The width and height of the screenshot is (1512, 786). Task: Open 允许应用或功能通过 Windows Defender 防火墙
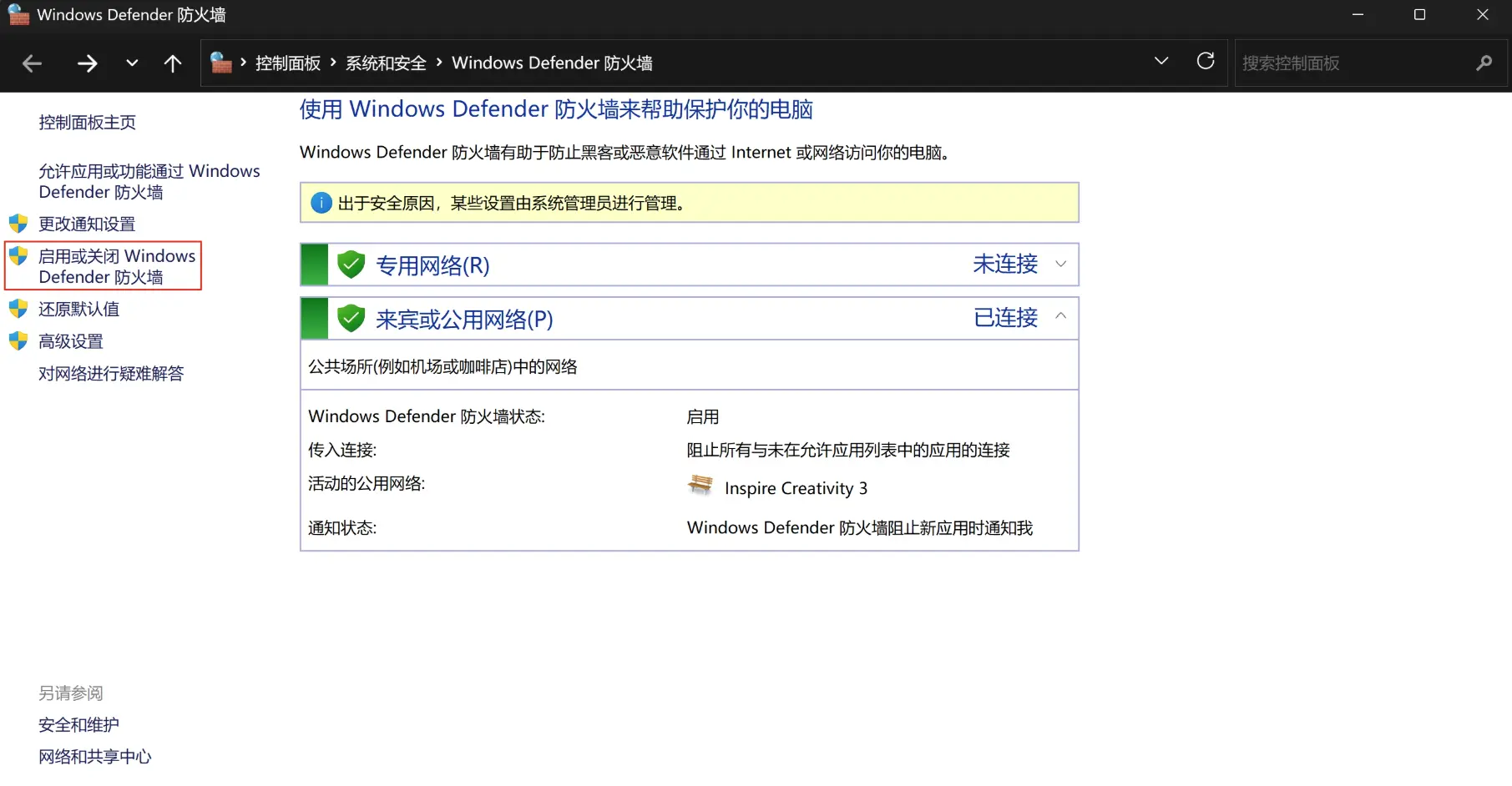(x=149, y=181)
